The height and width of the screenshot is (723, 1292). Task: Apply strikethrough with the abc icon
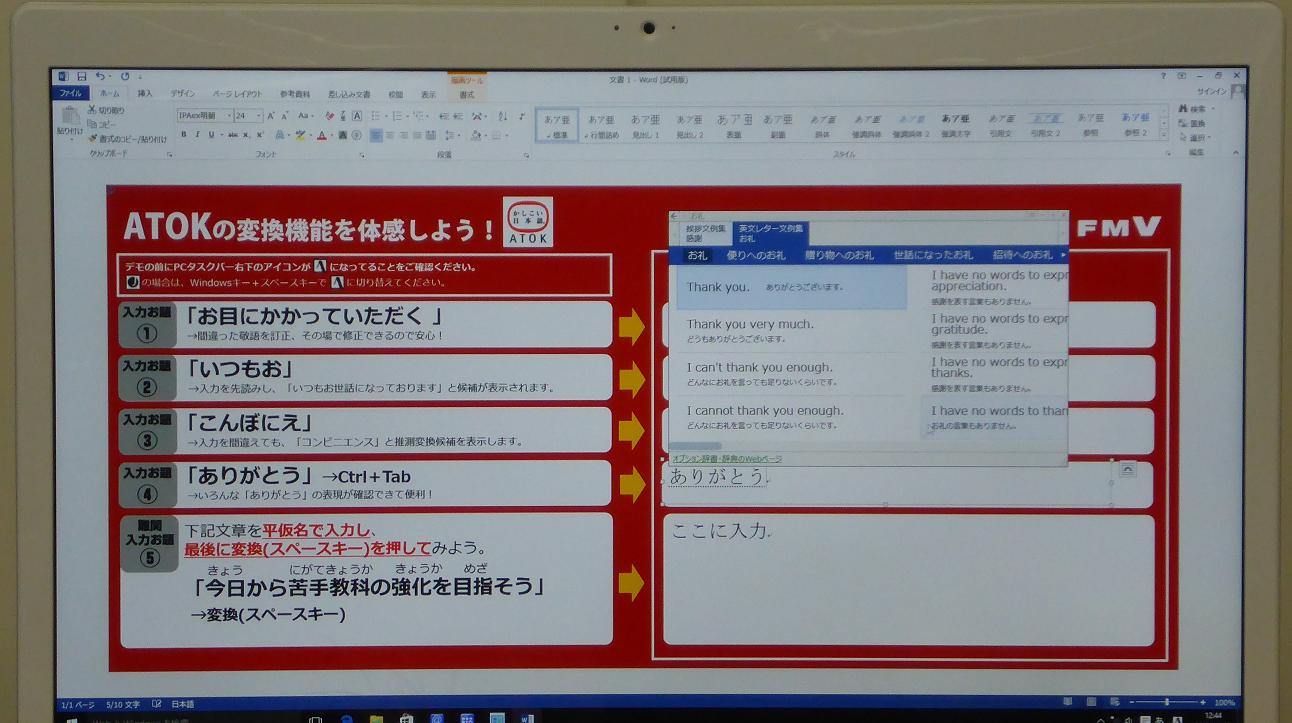(232, 135)
